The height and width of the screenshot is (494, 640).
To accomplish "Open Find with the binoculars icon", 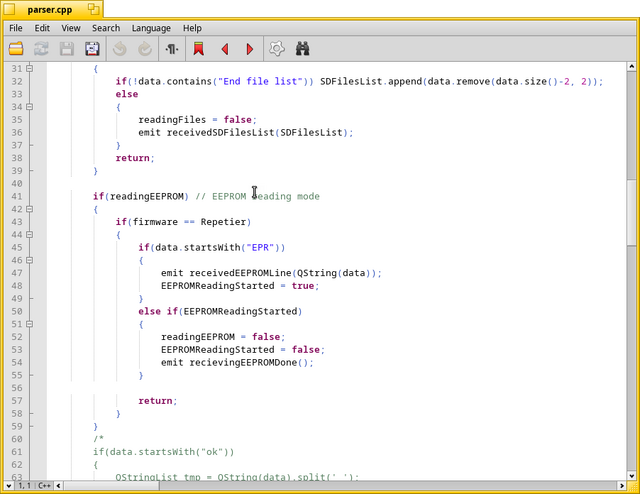I will tap(302, 49).
